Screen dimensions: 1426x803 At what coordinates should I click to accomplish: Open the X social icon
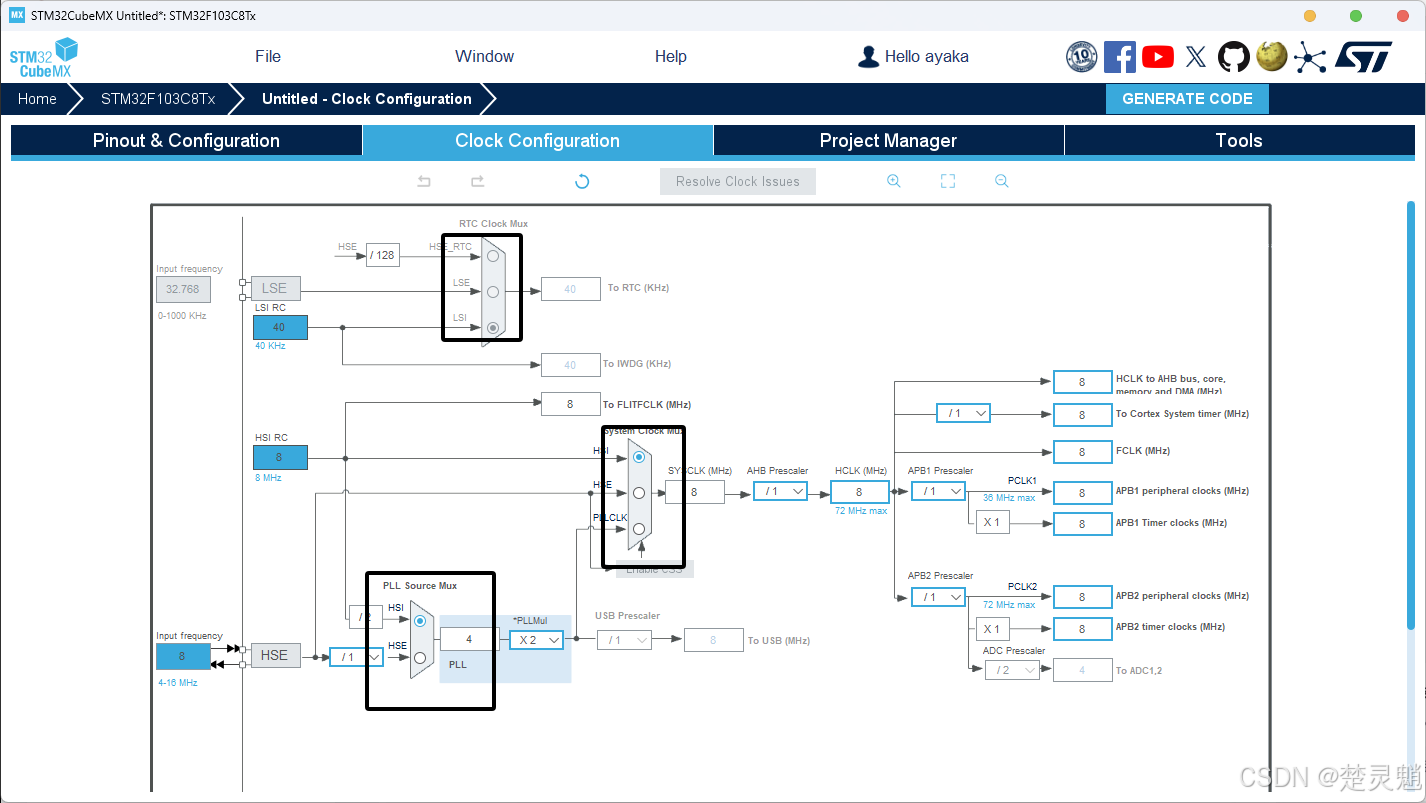(x=1196, y=57)
